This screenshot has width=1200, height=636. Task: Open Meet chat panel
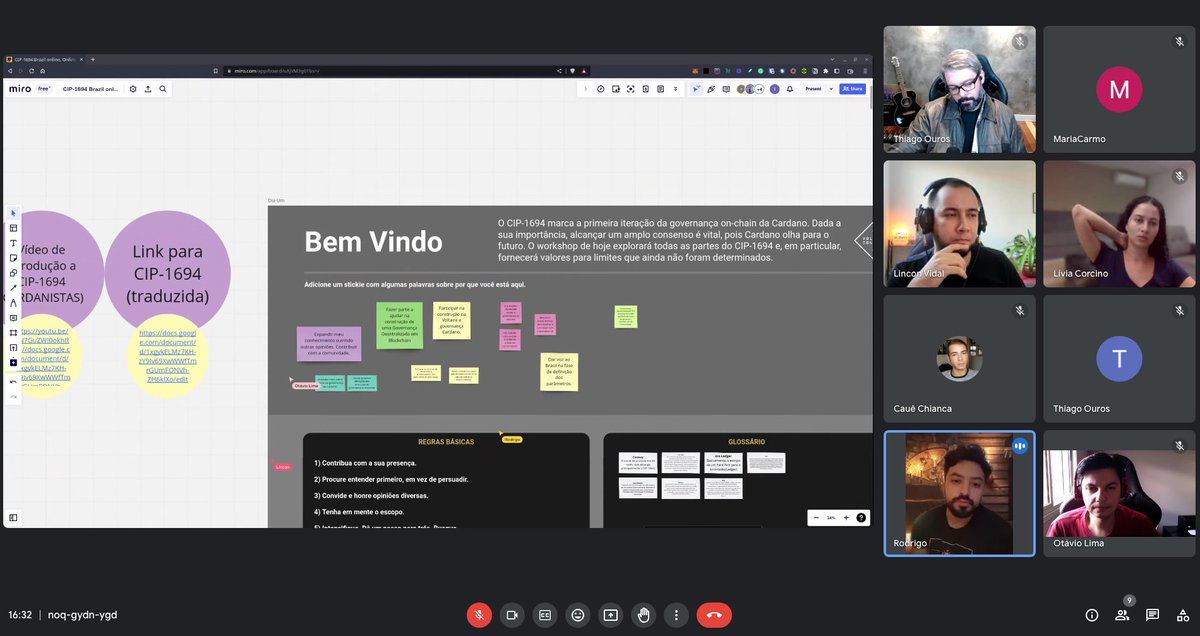coord(1152,615)
